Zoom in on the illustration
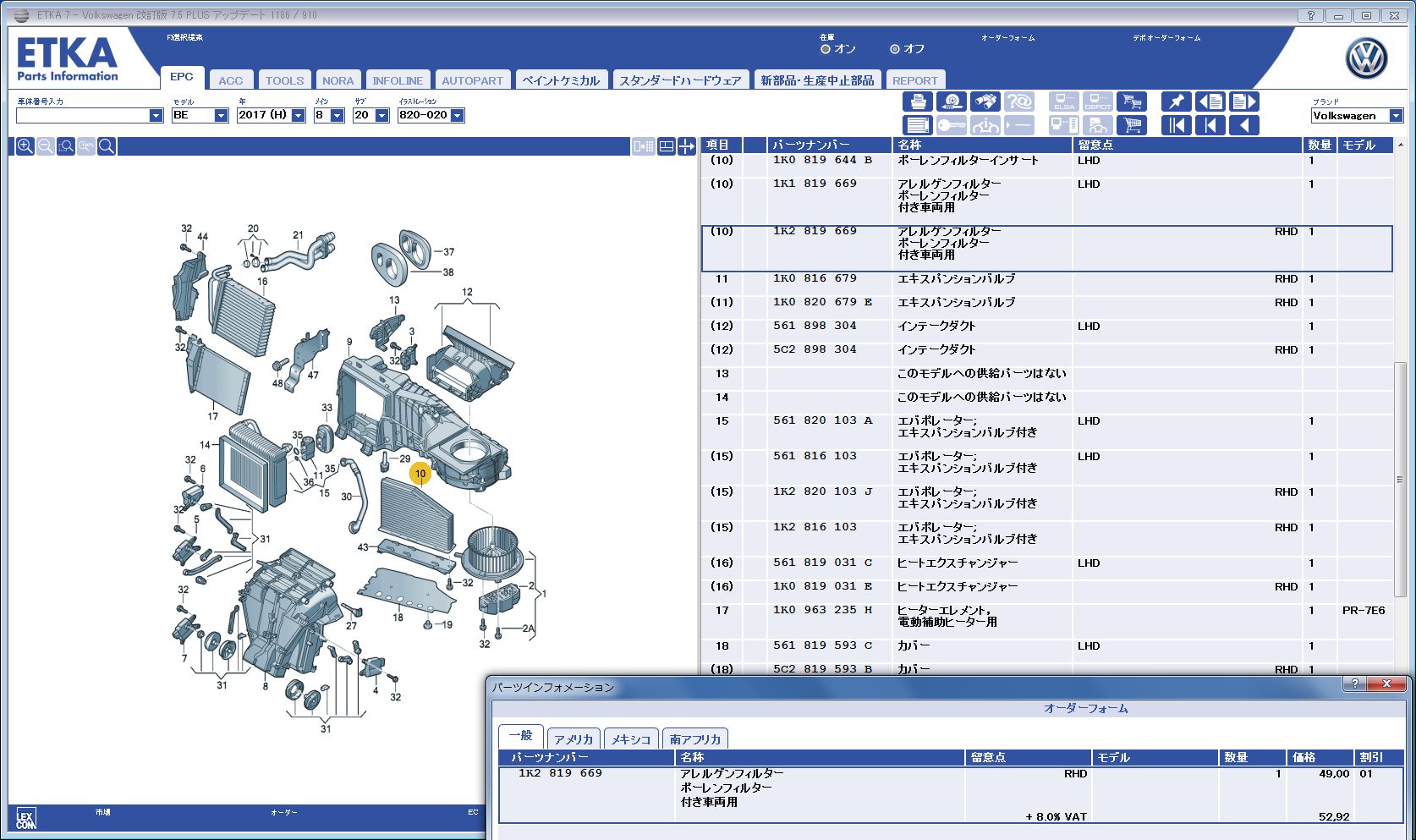 25,146
